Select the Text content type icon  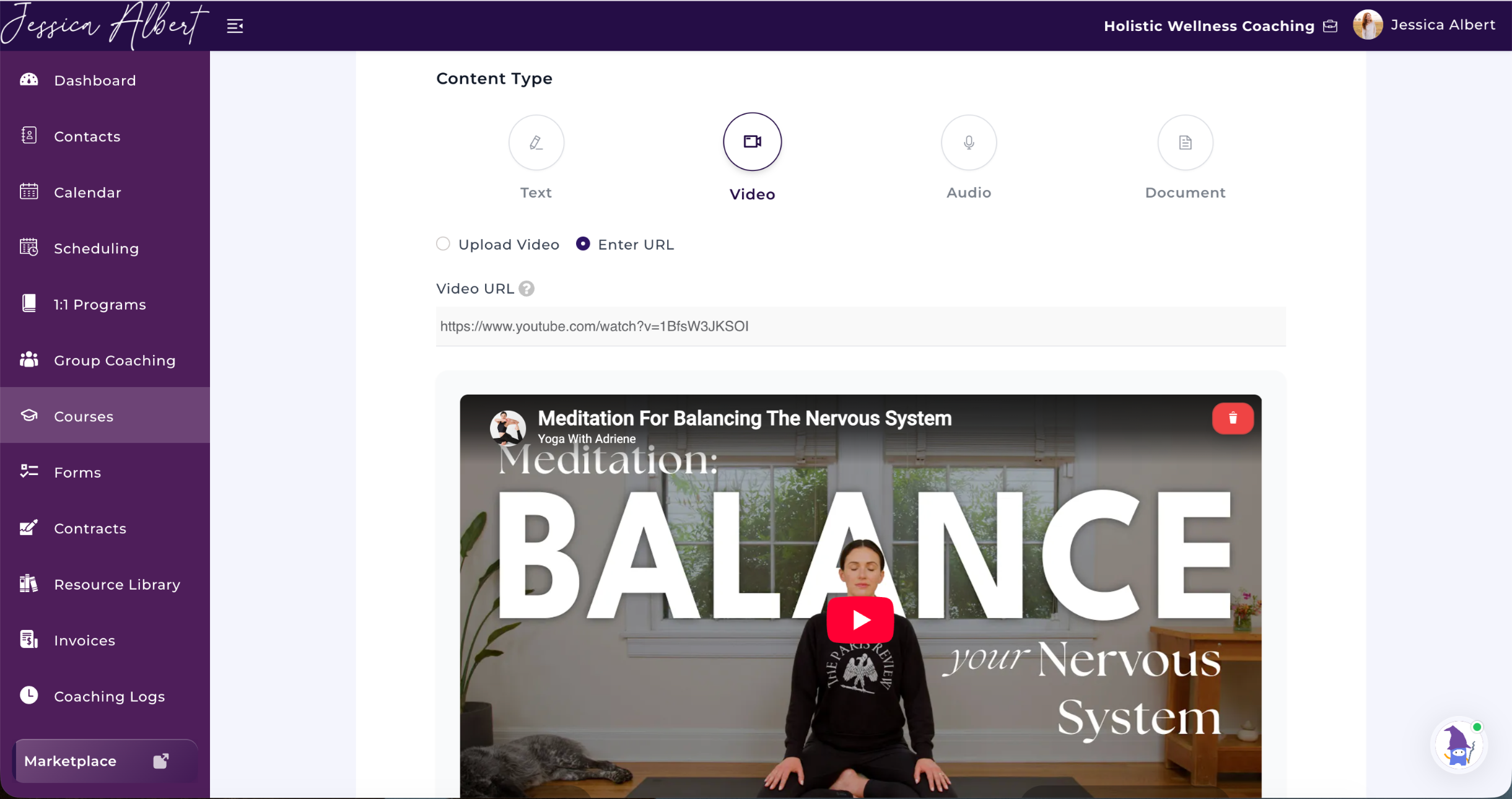[x=536, y=142]
